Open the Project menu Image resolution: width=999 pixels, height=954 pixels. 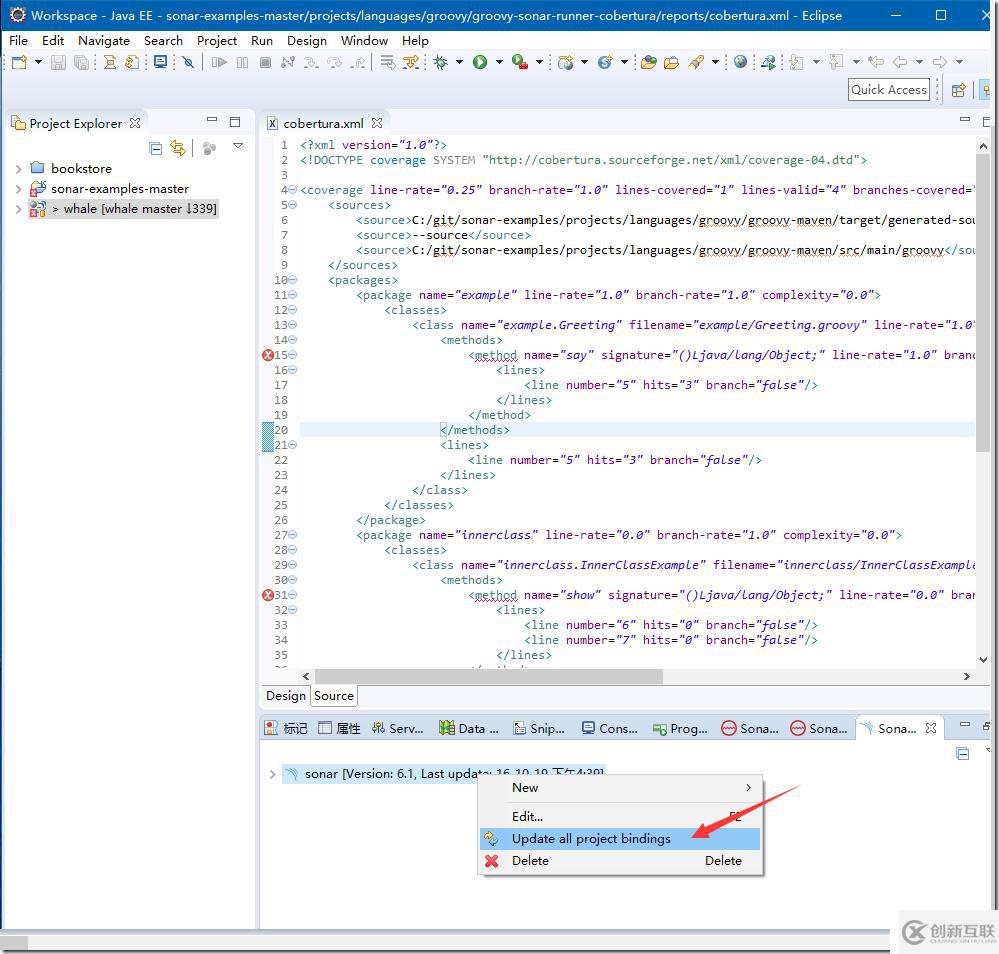point(217,40)
